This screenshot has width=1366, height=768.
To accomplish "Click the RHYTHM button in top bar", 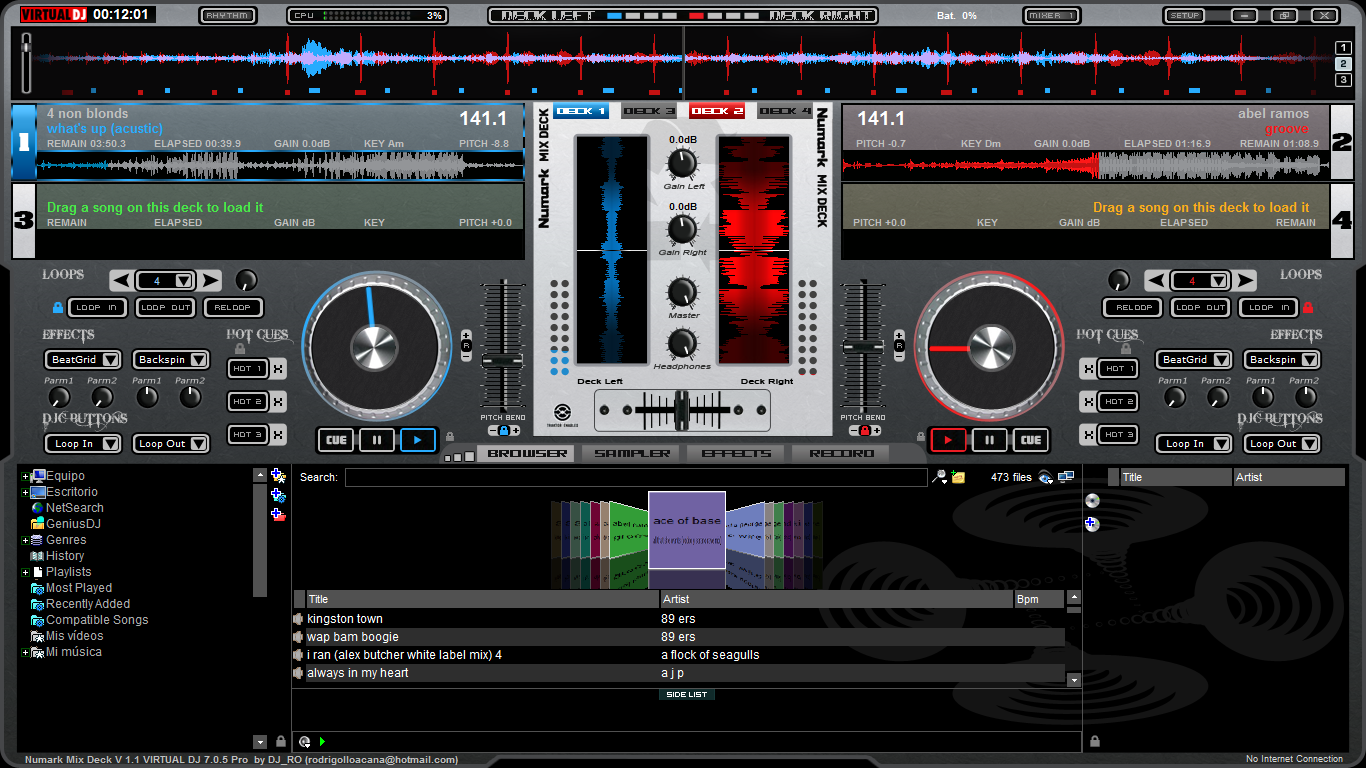I will point(228,16).
